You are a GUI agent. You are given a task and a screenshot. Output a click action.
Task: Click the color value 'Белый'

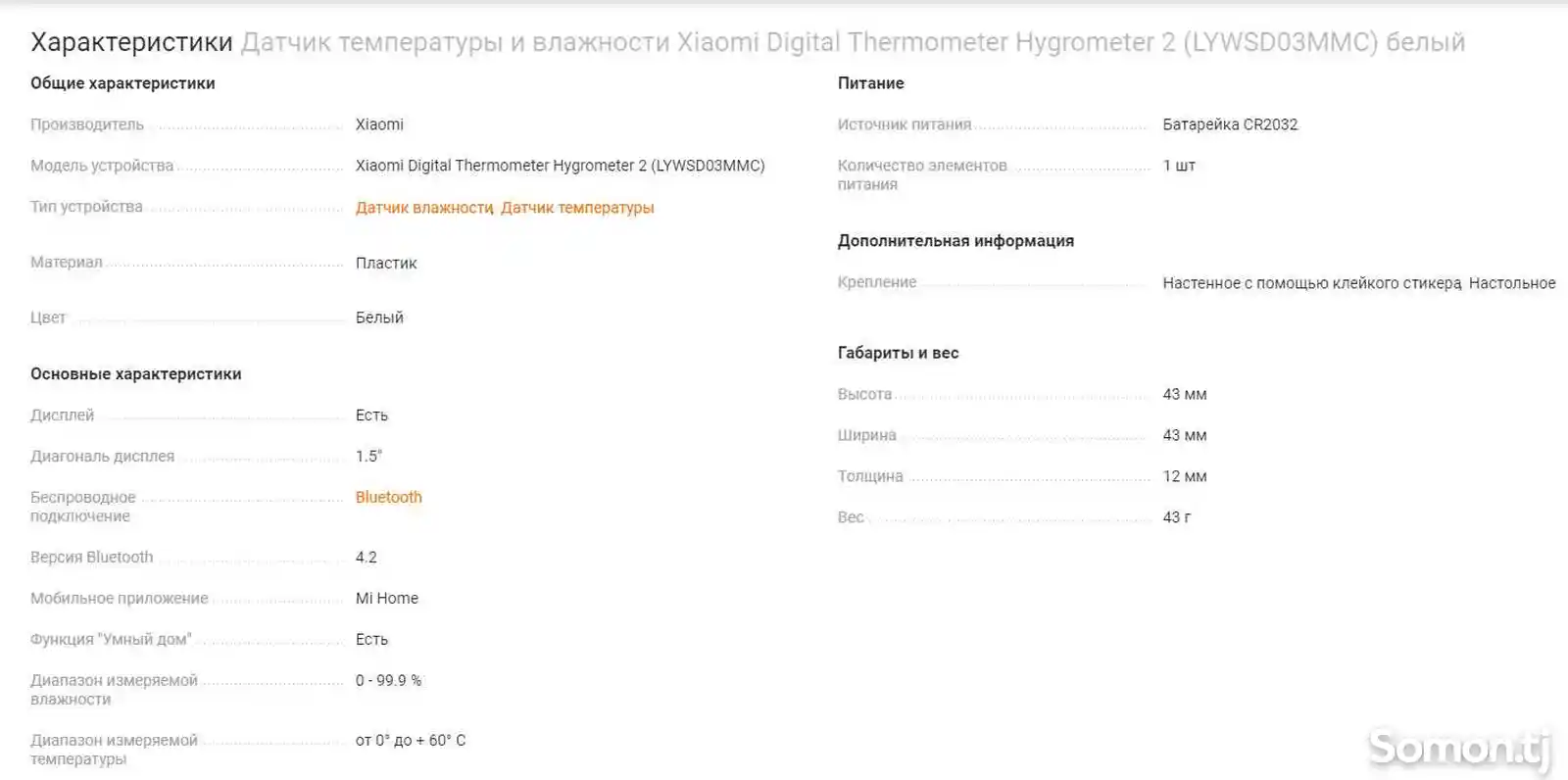(x=379, y=317)
